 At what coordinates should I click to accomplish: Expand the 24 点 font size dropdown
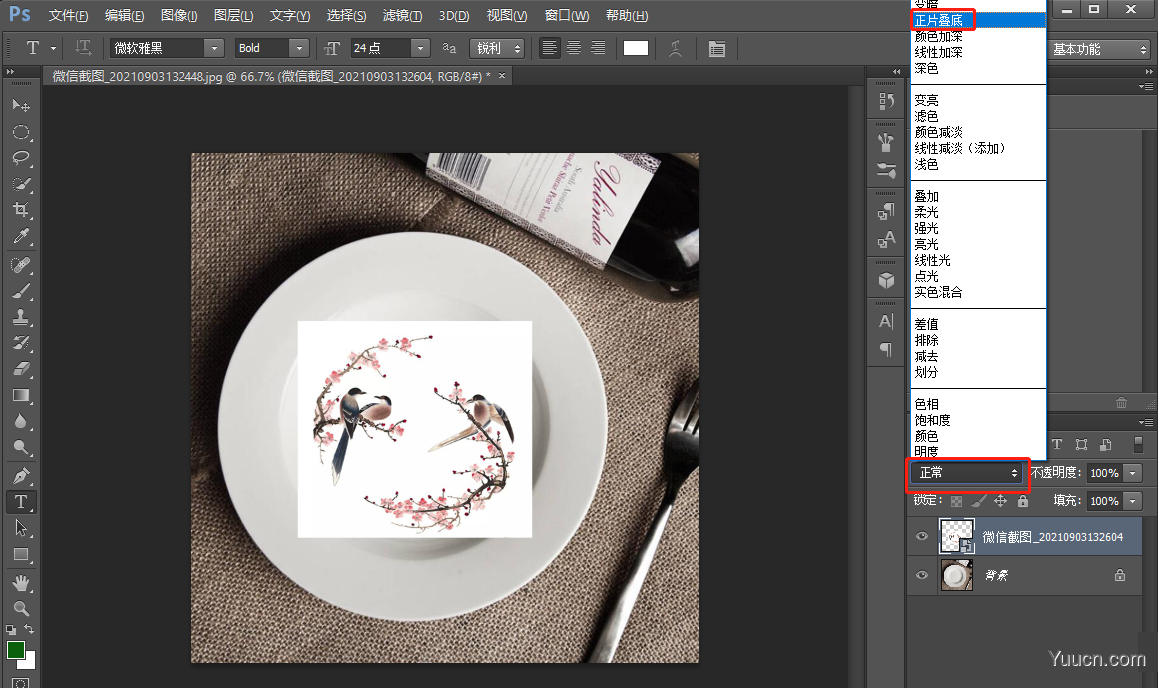tap(420, 48)
